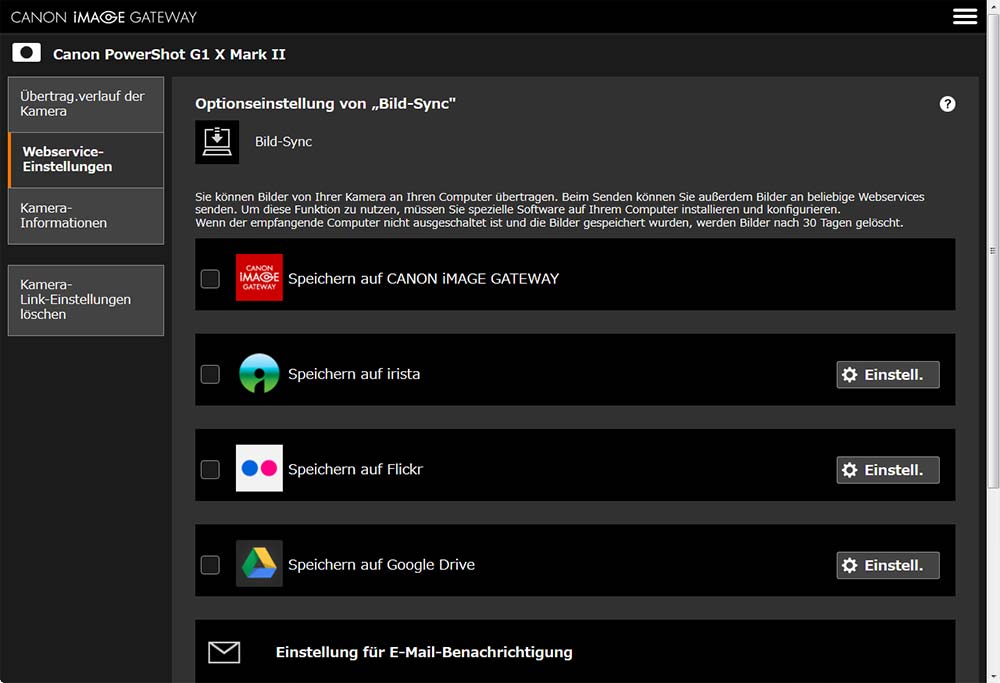Click the CANON iMAGE GATEWAY red logo
The image size is (1000, 683).
coord(259,278)
